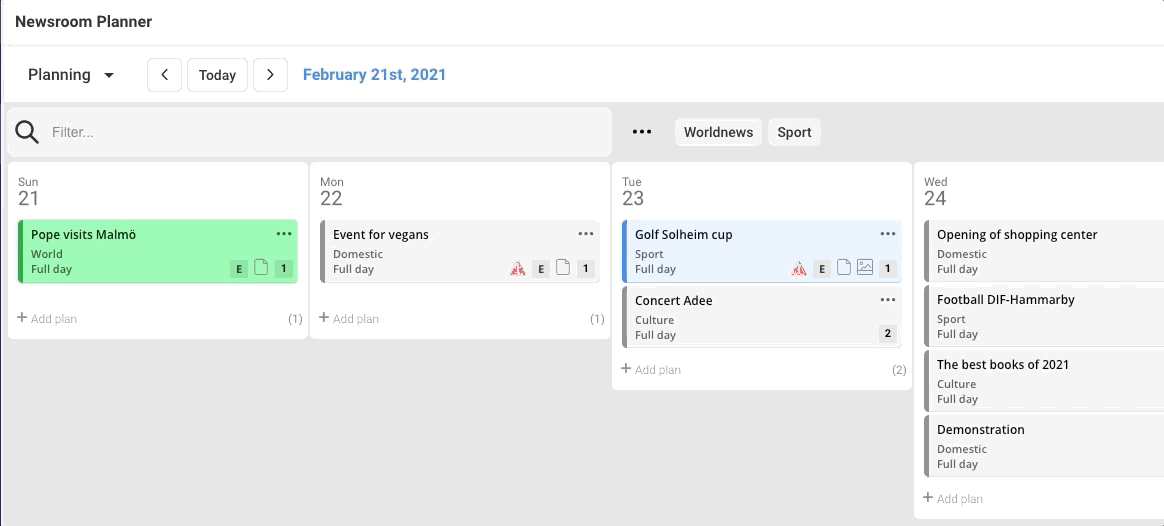Advance to the next date with right chevron
This screenshot has height=526, width=1164.
(x=270, y=75)
